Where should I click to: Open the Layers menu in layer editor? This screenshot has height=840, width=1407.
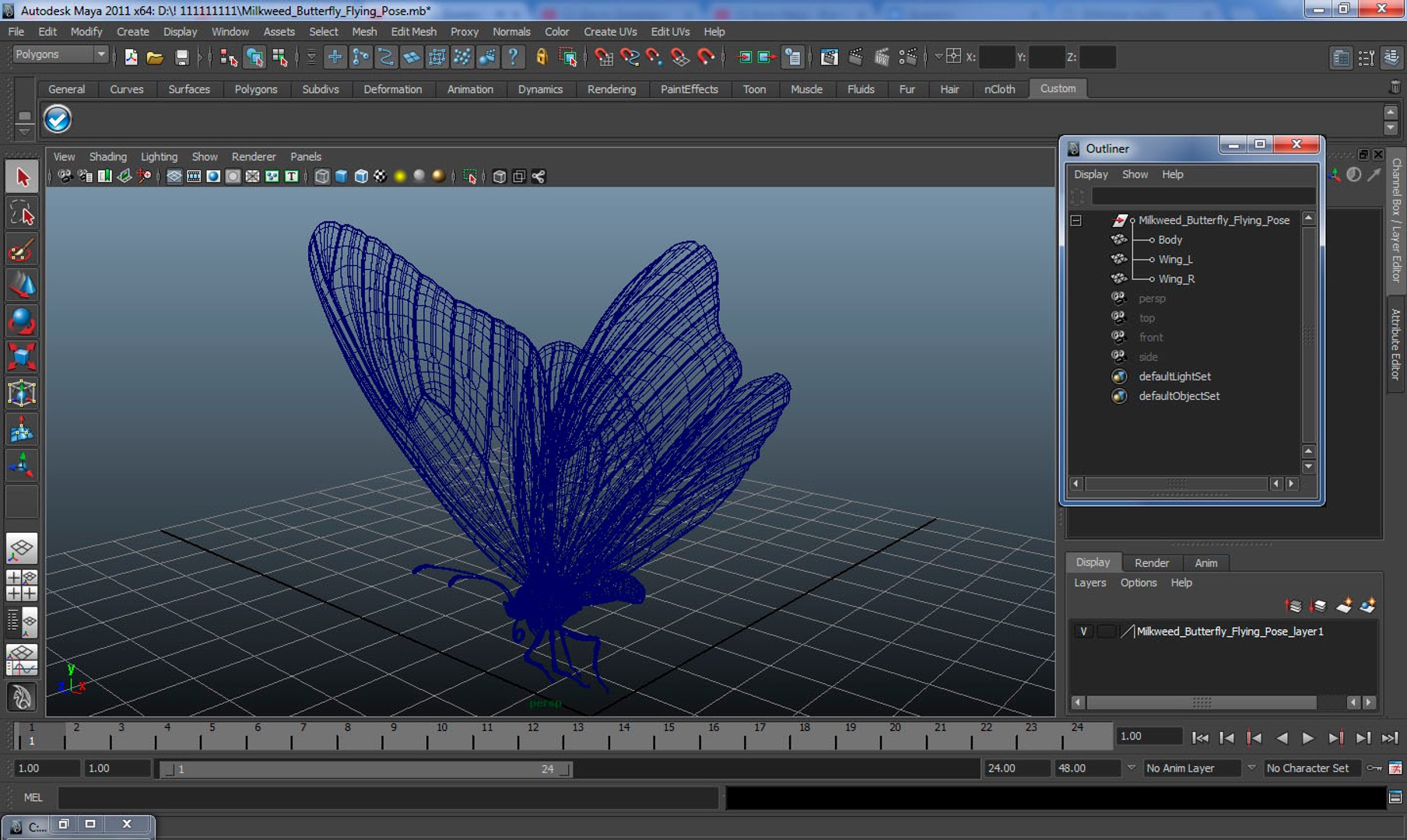tap(1089, 583)
